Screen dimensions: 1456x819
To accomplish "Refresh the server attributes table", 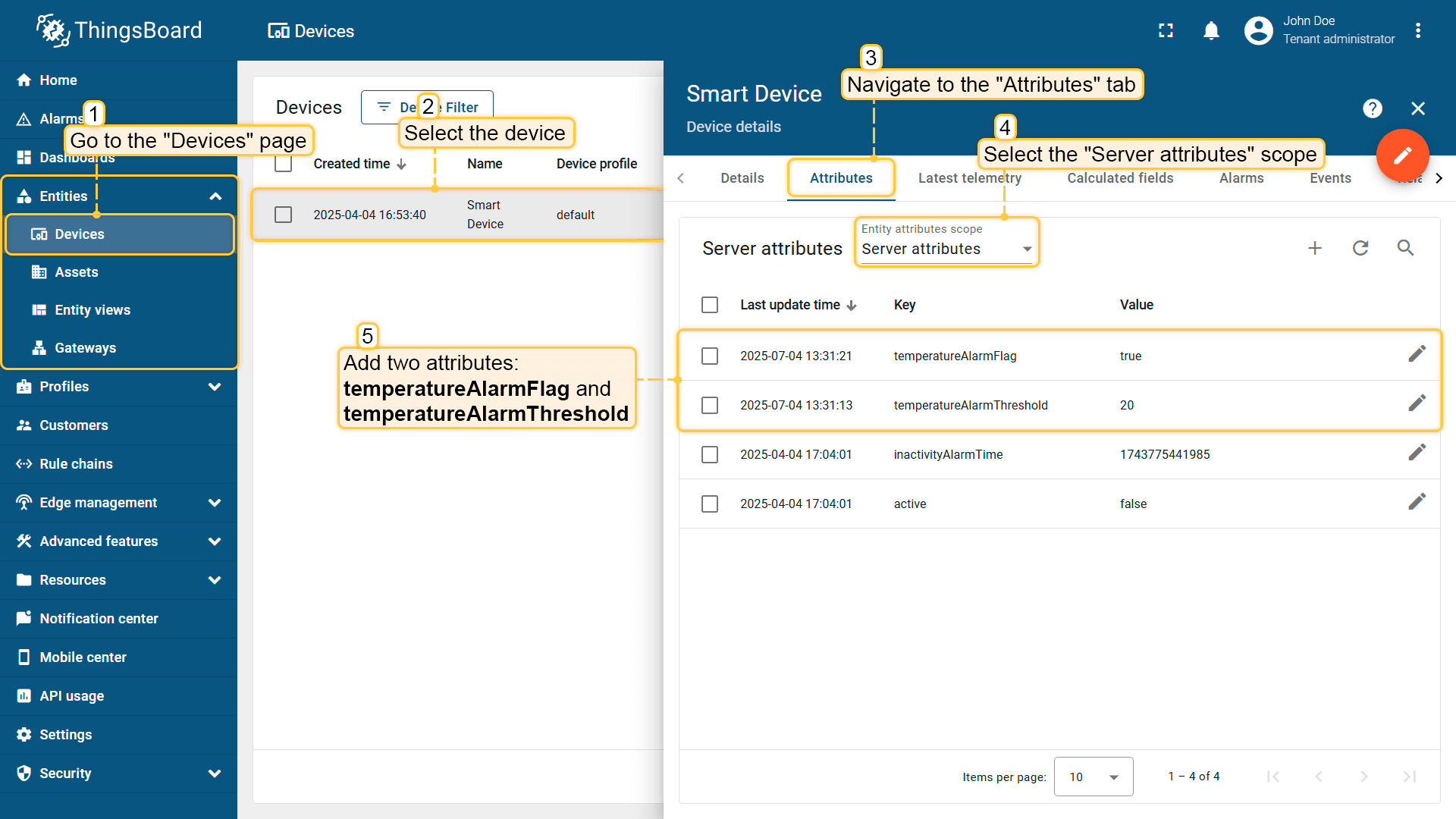I will click(x=1360, y=248).
